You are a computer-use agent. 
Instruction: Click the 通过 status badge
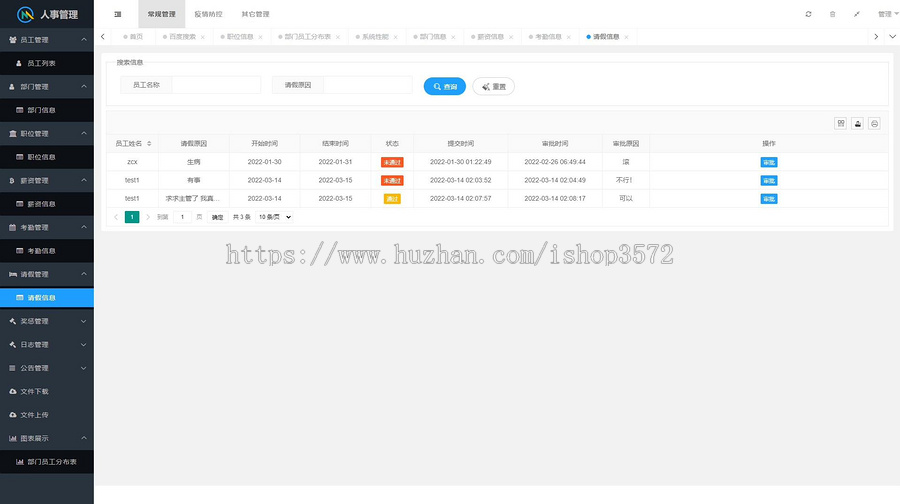coord(392,199)
